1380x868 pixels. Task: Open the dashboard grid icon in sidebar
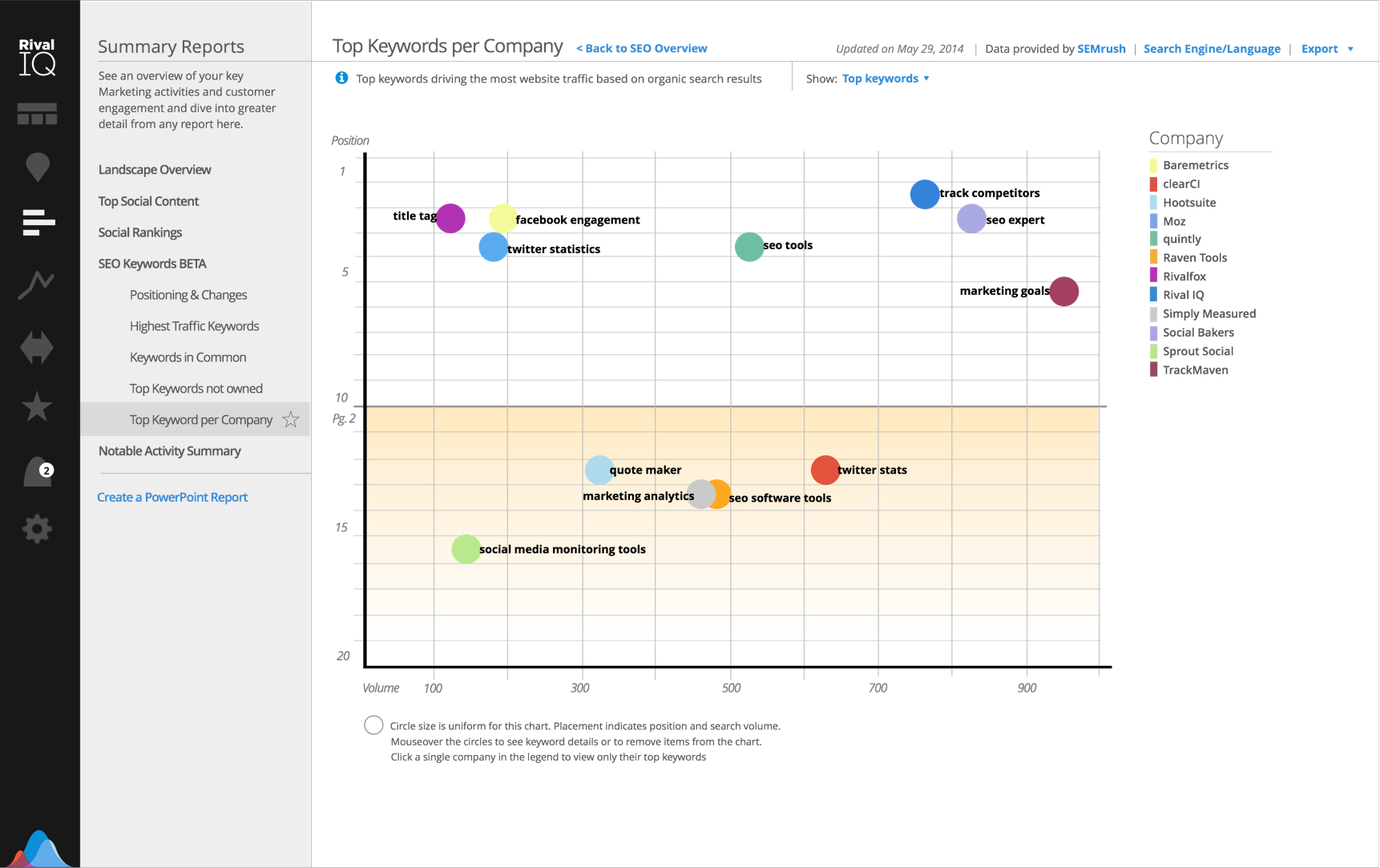pos(37,114)
